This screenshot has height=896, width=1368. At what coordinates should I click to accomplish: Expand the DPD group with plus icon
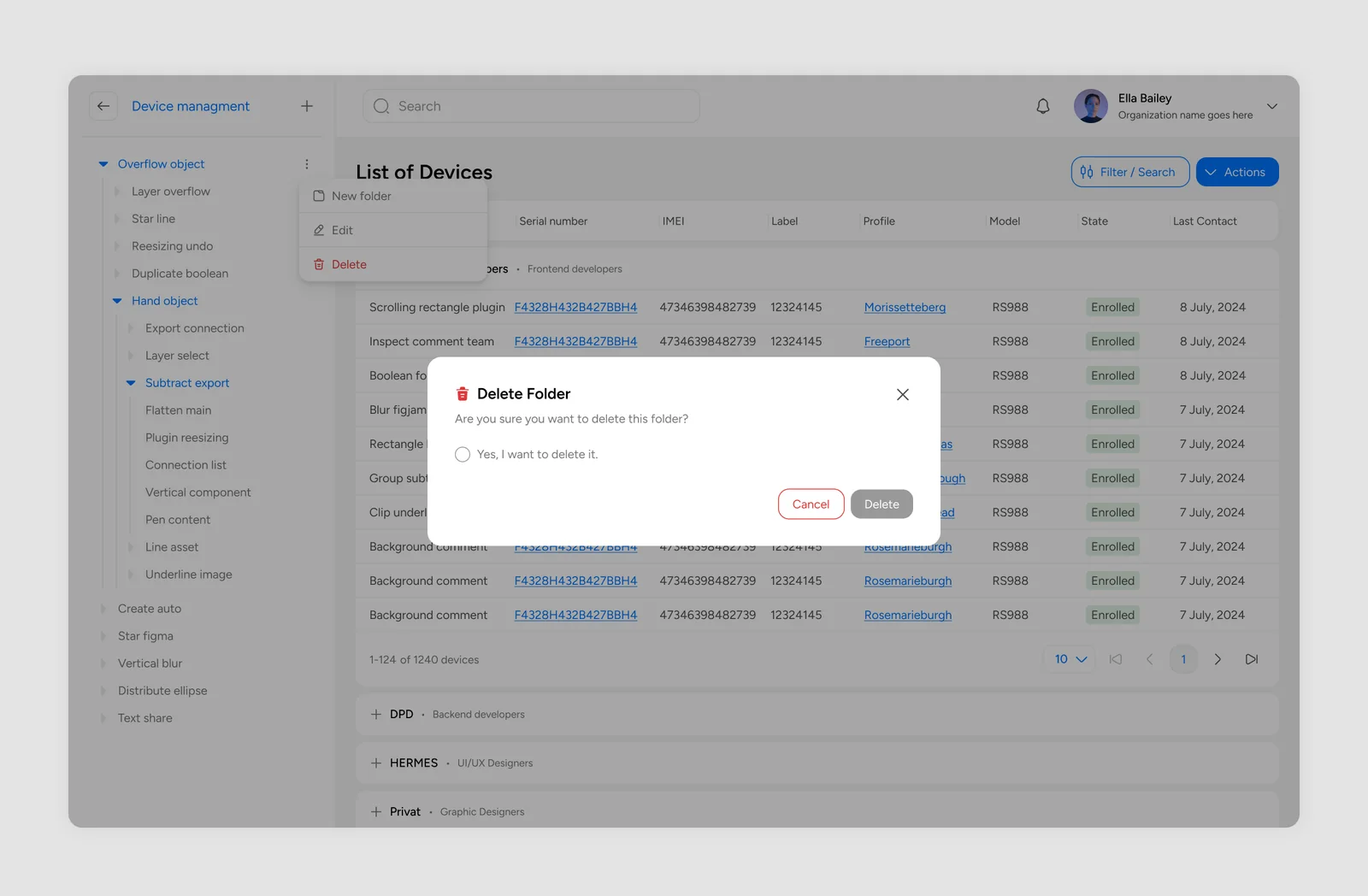coord(376,714)
